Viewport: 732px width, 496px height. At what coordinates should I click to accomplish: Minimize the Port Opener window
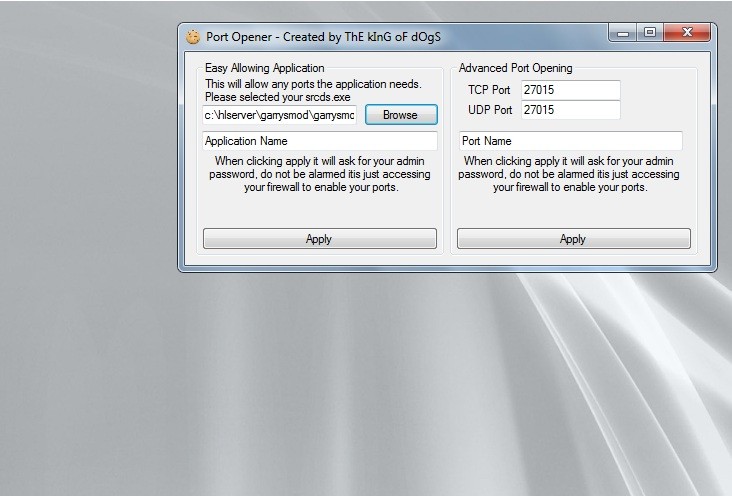(x=624, y=33)
